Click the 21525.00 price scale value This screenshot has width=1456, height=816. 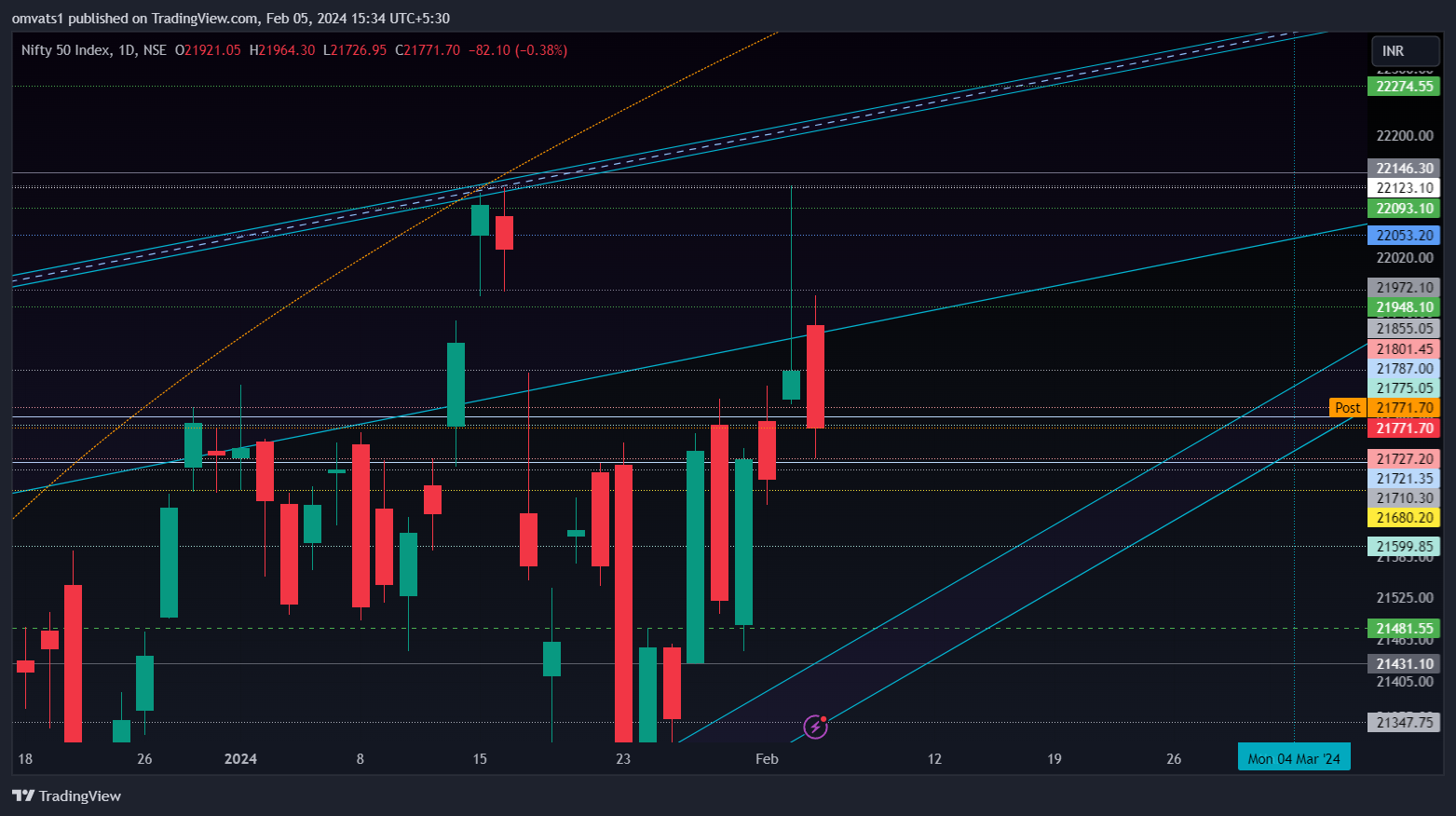1404,598
